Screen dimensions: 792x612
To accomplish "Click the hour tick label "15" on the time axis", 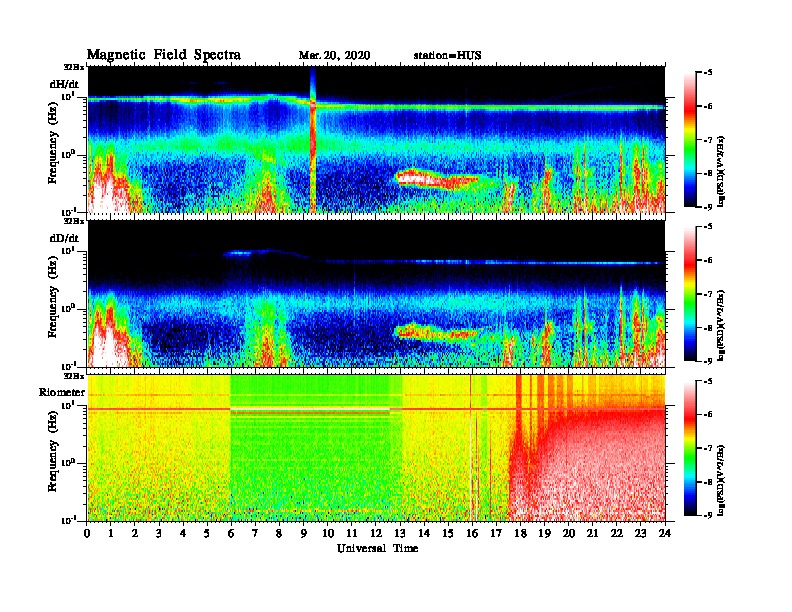I will click(x=448, y=533).
